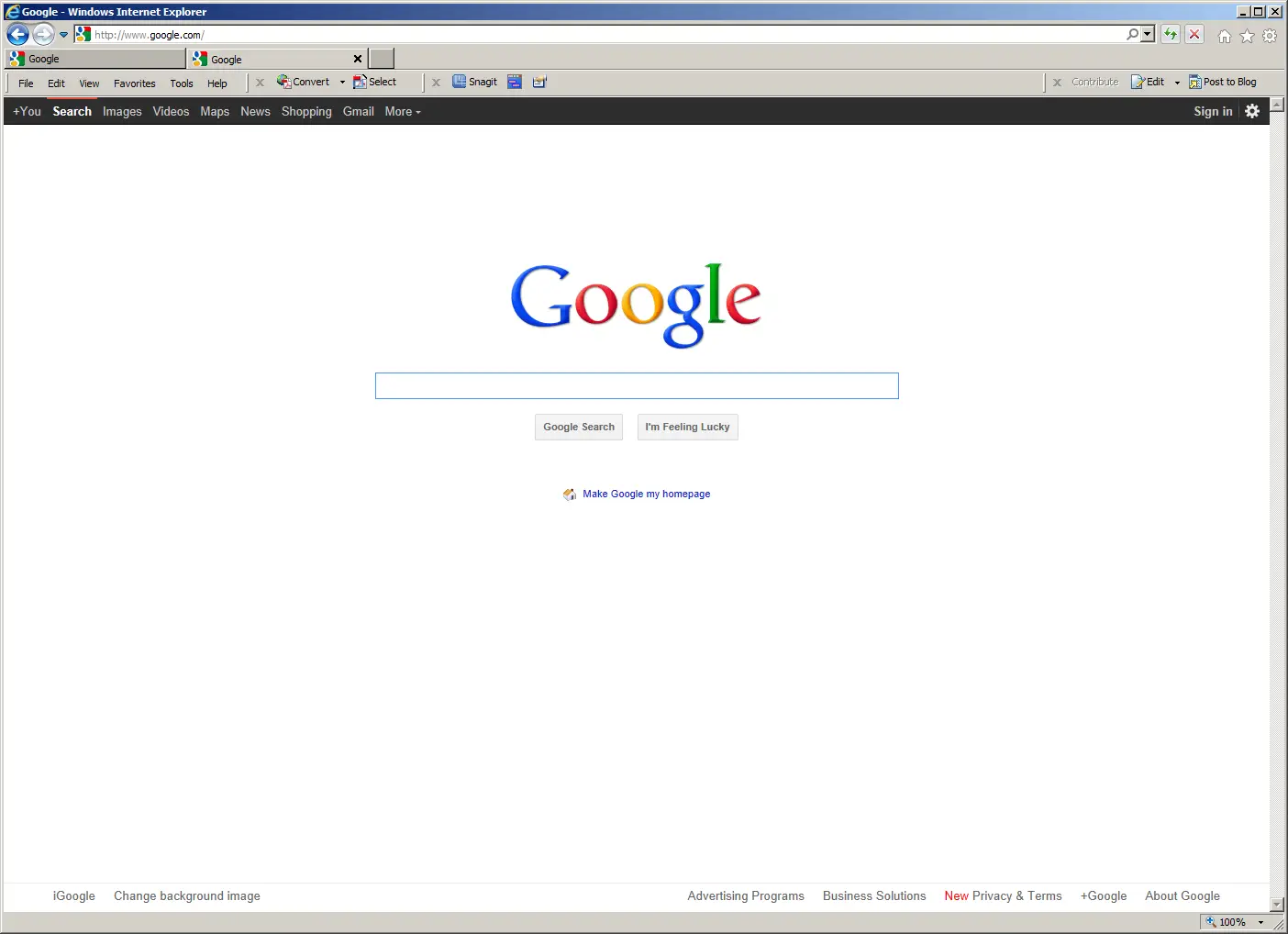Expand the More dropdown in Google bar
This screenshot has height=934, width=1288.
click(403, 111)
